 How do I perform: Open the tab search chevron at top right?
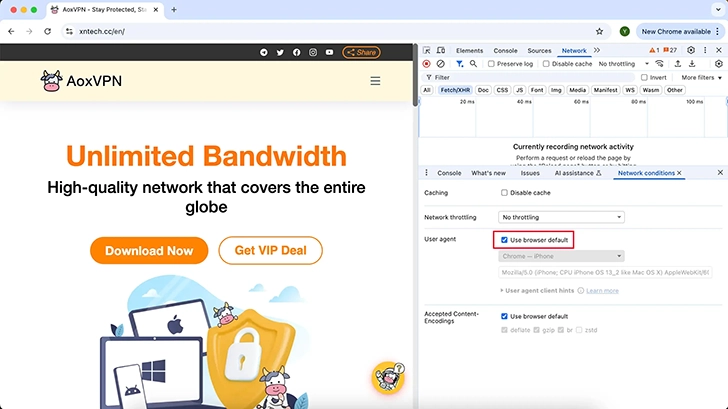click(x=718, y=10)
